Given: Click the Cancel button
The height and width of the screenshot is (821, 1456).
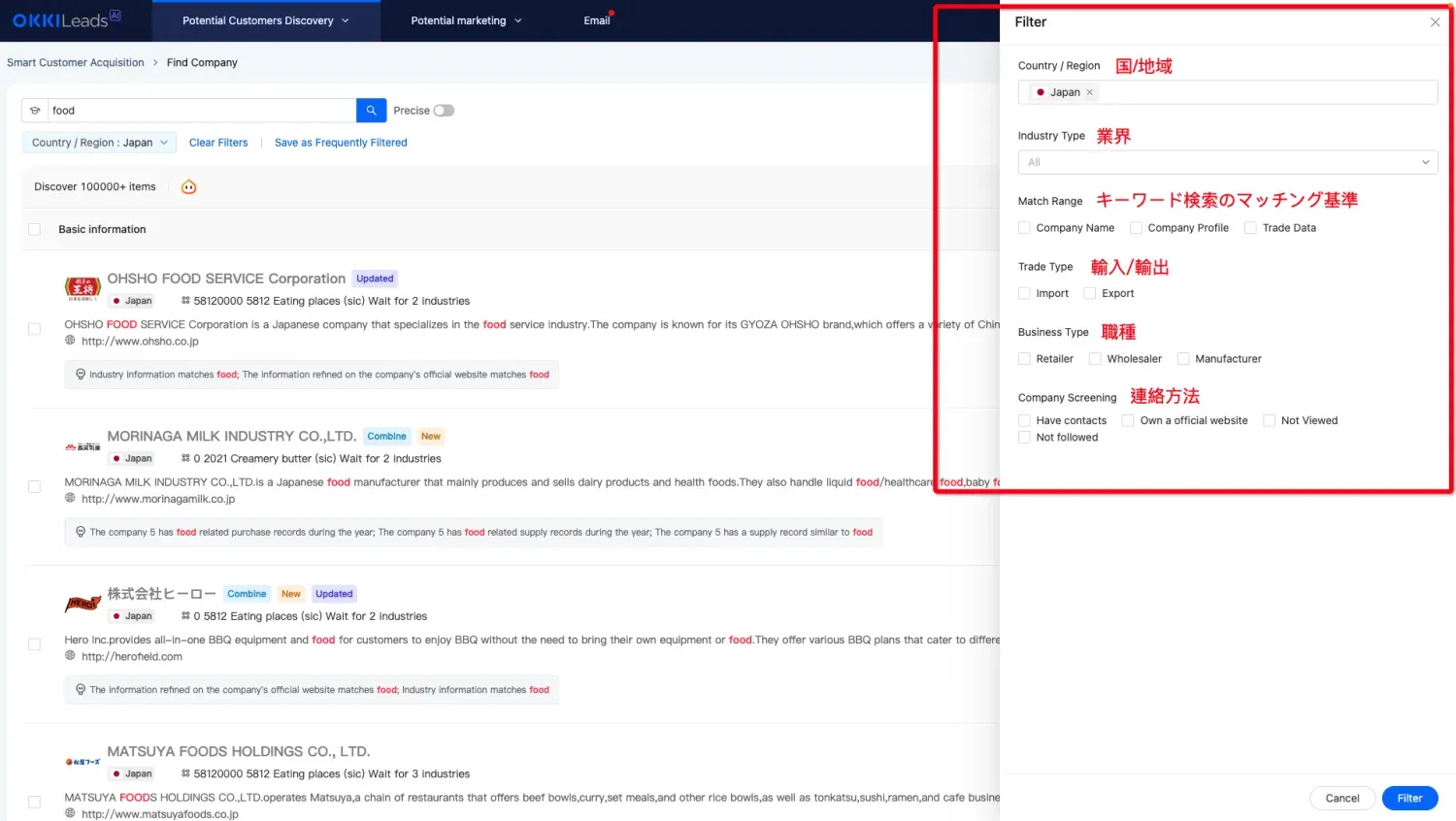Looking at the screenshot, I should pyautogui.click(x=1342, y=798).
